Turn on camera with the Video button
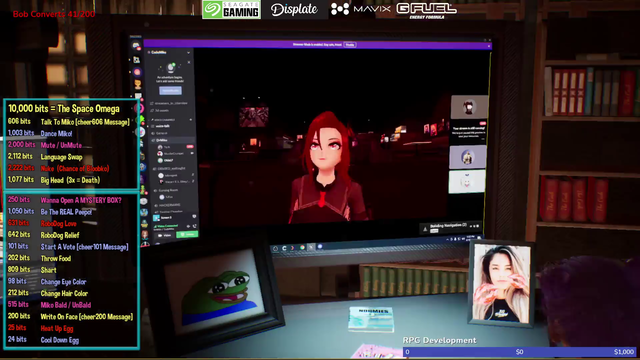Viewport: 640px width, 360px height. coord(164,236)
